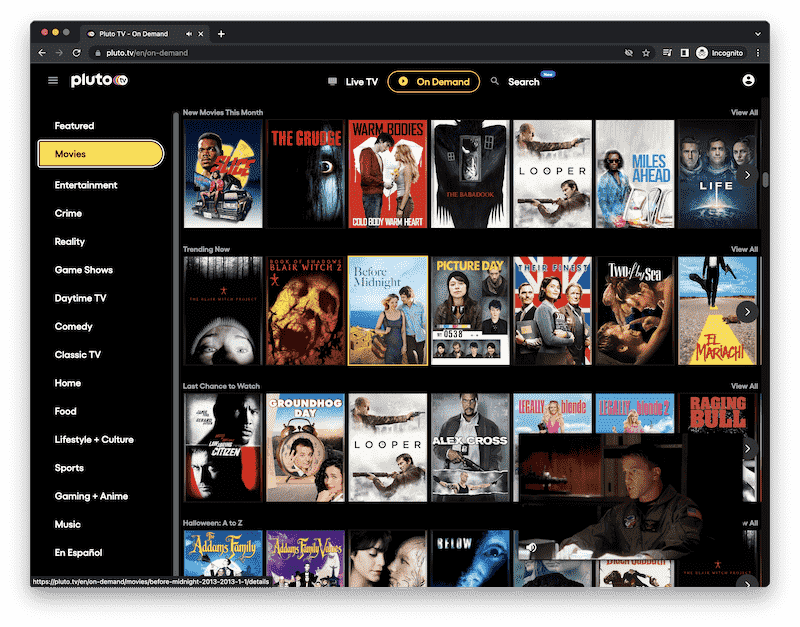Click the browser forward arrow

tap(59, 53)
